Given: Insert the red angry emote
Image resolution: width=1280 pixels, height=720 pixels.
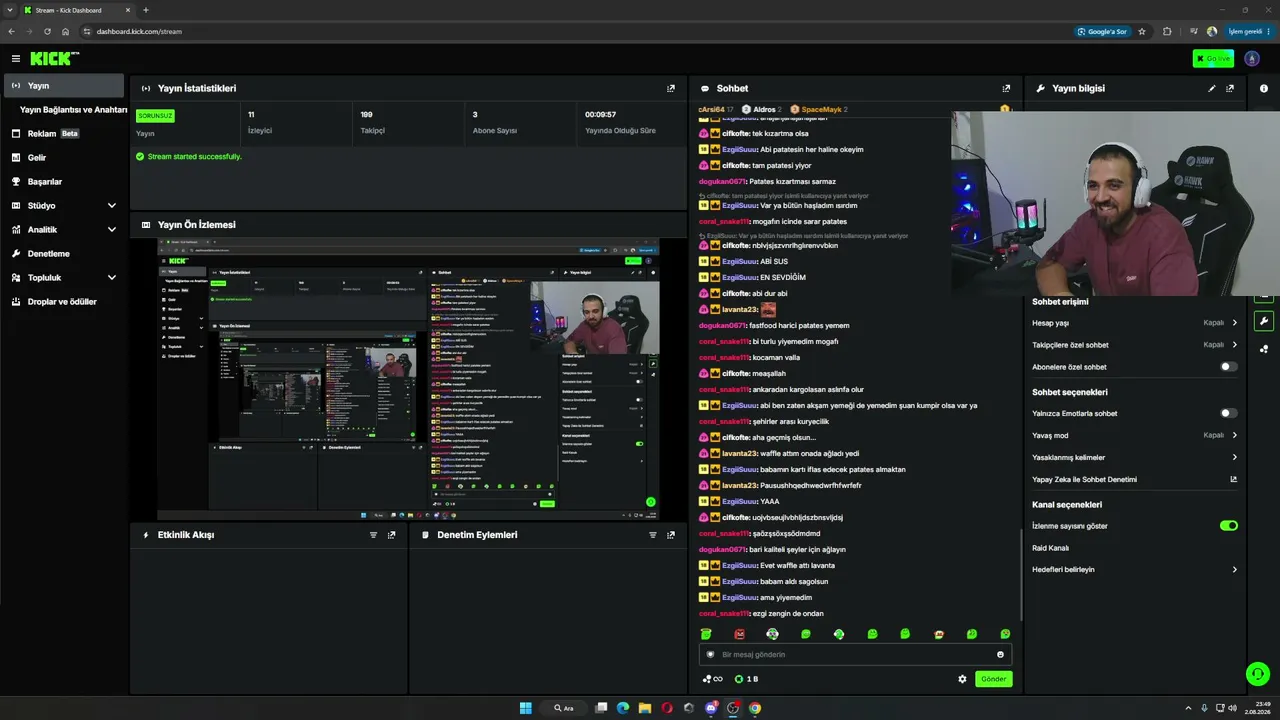Looking at the screenshot, I should point(739,634).
